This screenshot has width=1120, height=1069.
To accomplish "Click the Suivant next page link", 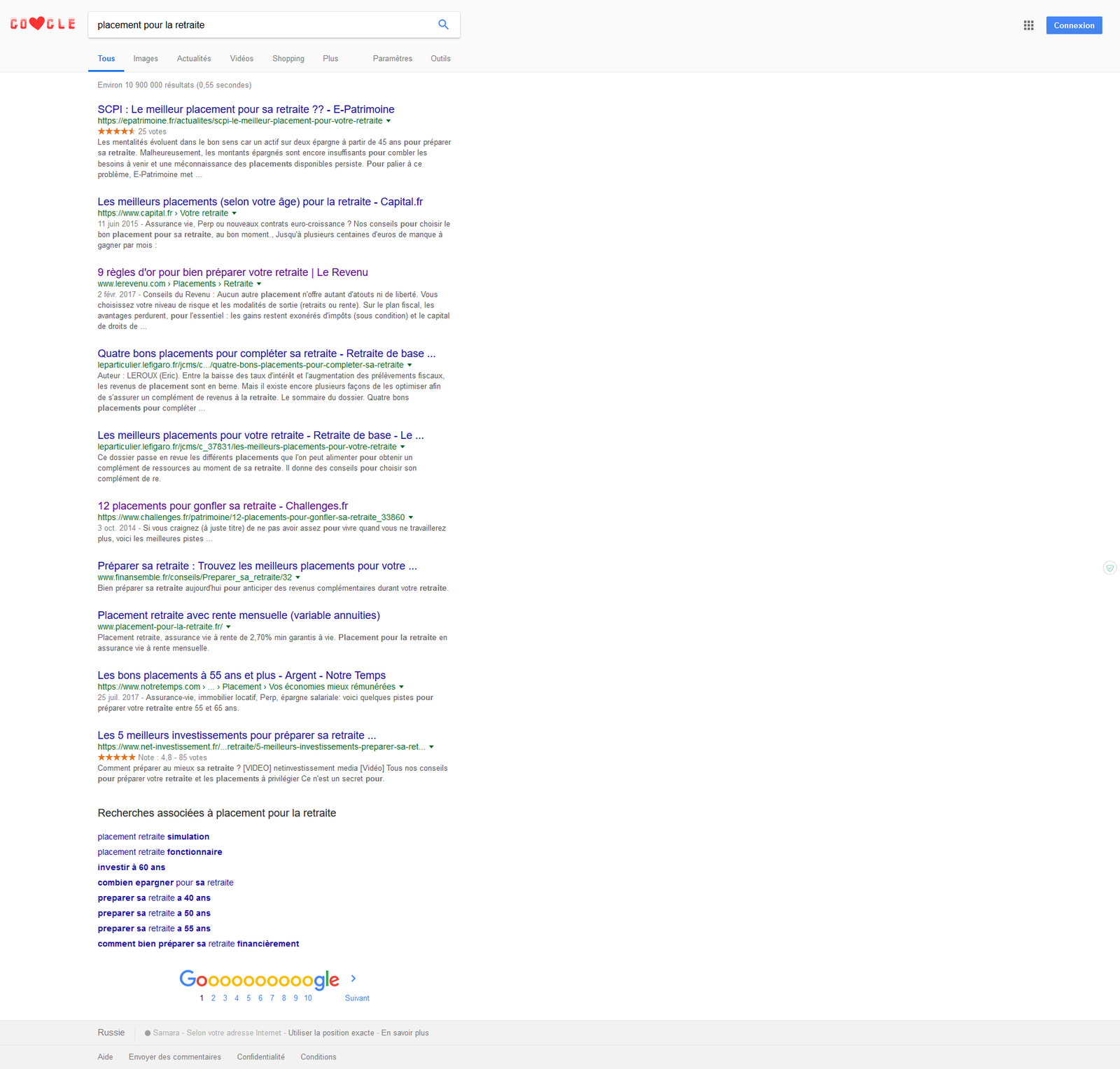I will [357, 998].
